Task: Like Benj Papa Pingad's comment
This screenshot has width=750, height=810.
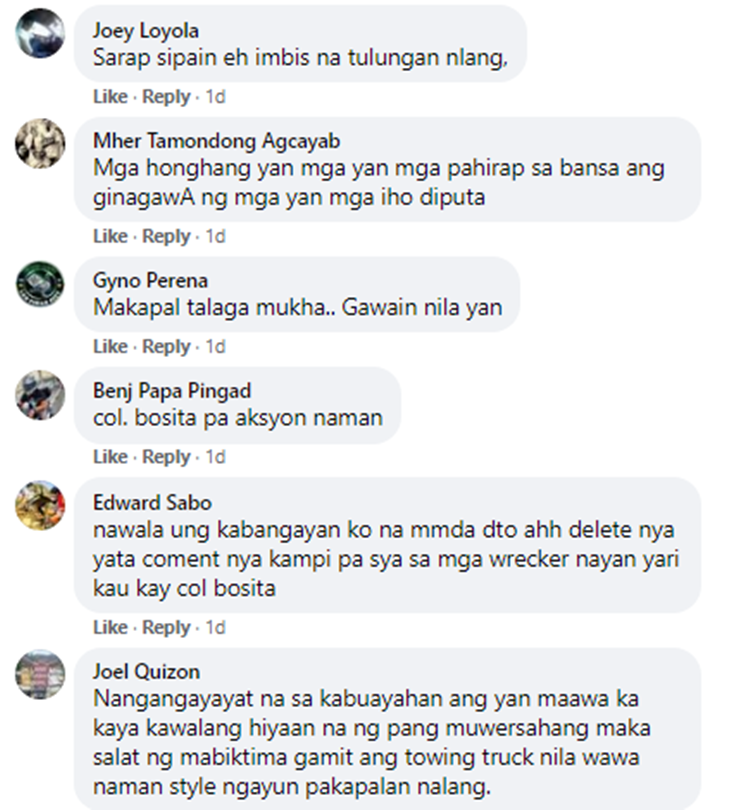Action: pyautogui.click(x=110, y=457)
